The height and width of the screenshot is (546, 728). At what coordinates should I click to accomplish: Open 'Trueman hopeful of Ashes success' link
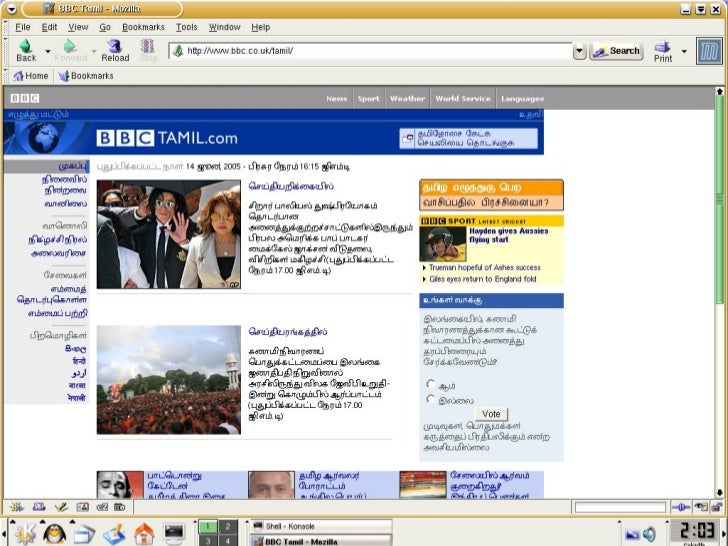[x=484, y=267]
